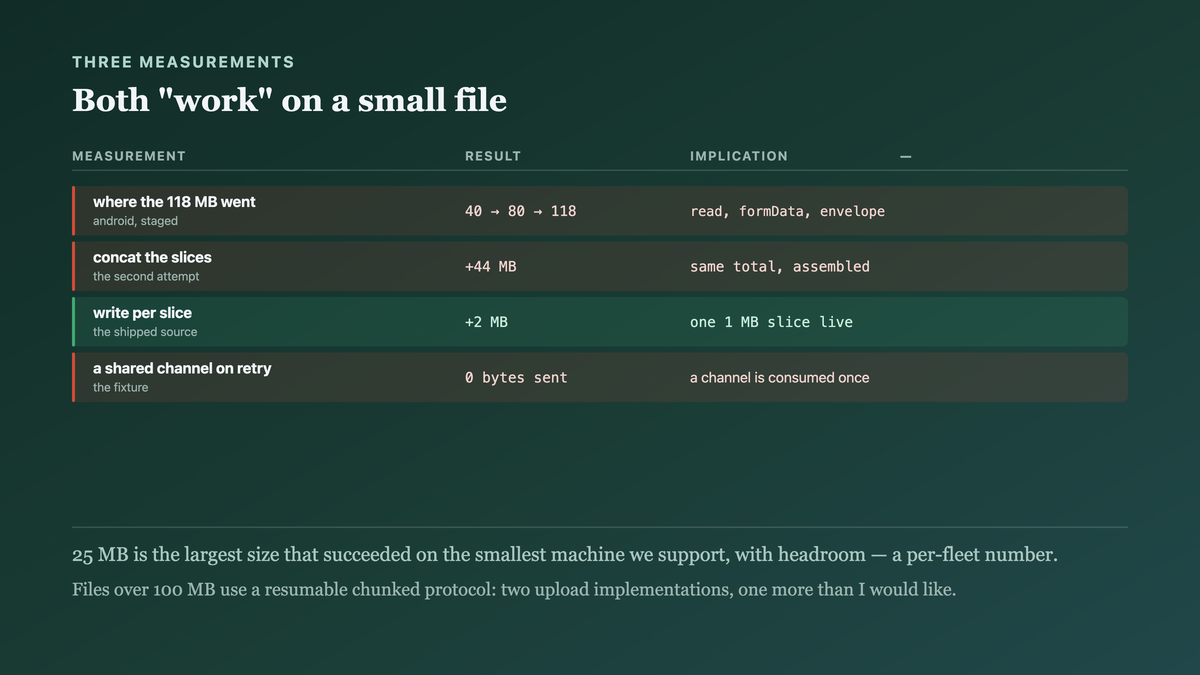
Task: Select the '40 → 80 → 118' result value
Action: pos(520,211)
